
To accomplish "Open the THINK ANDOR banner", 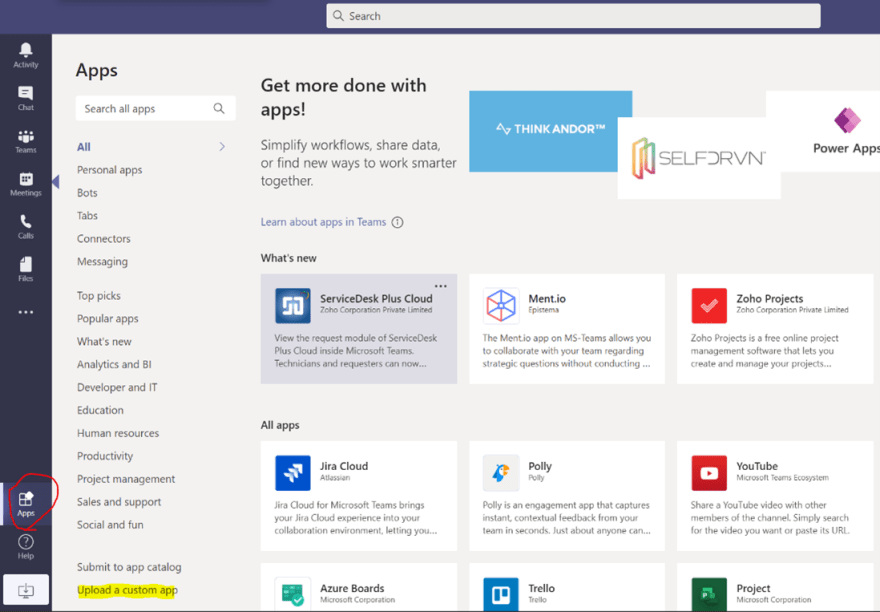I will [543, 131].
